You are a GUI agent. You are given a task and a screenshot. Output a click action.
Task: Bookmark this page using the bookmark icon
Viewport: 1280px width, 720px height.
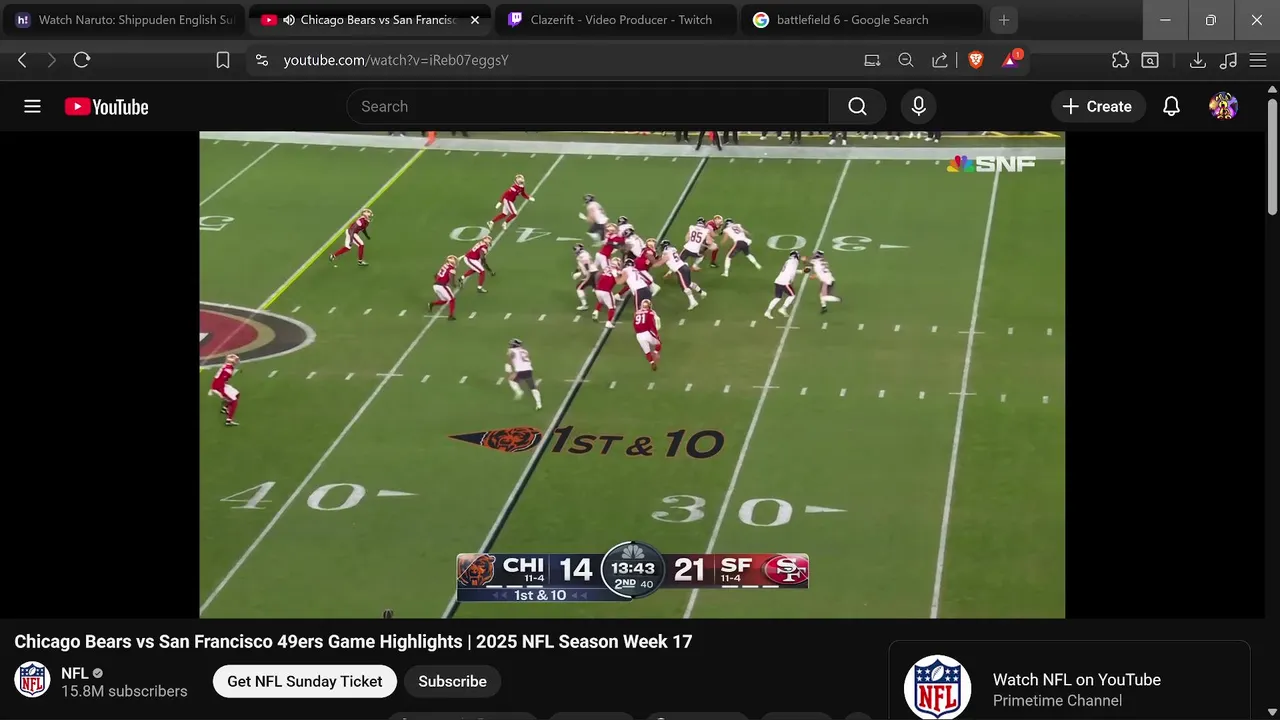[x=223, y=60]
